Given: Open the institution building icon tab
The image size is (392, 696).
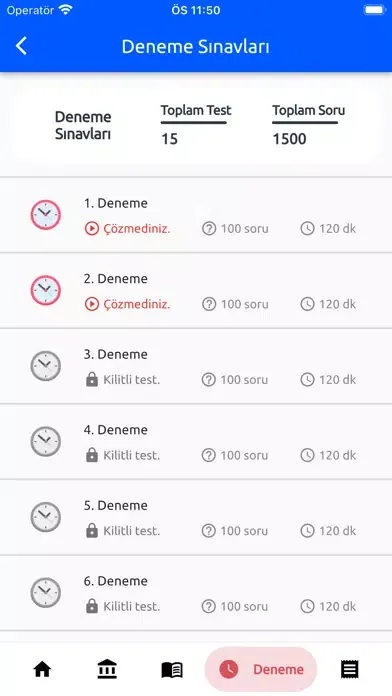Looking at the screenshot, I should (x=107, y=669).
